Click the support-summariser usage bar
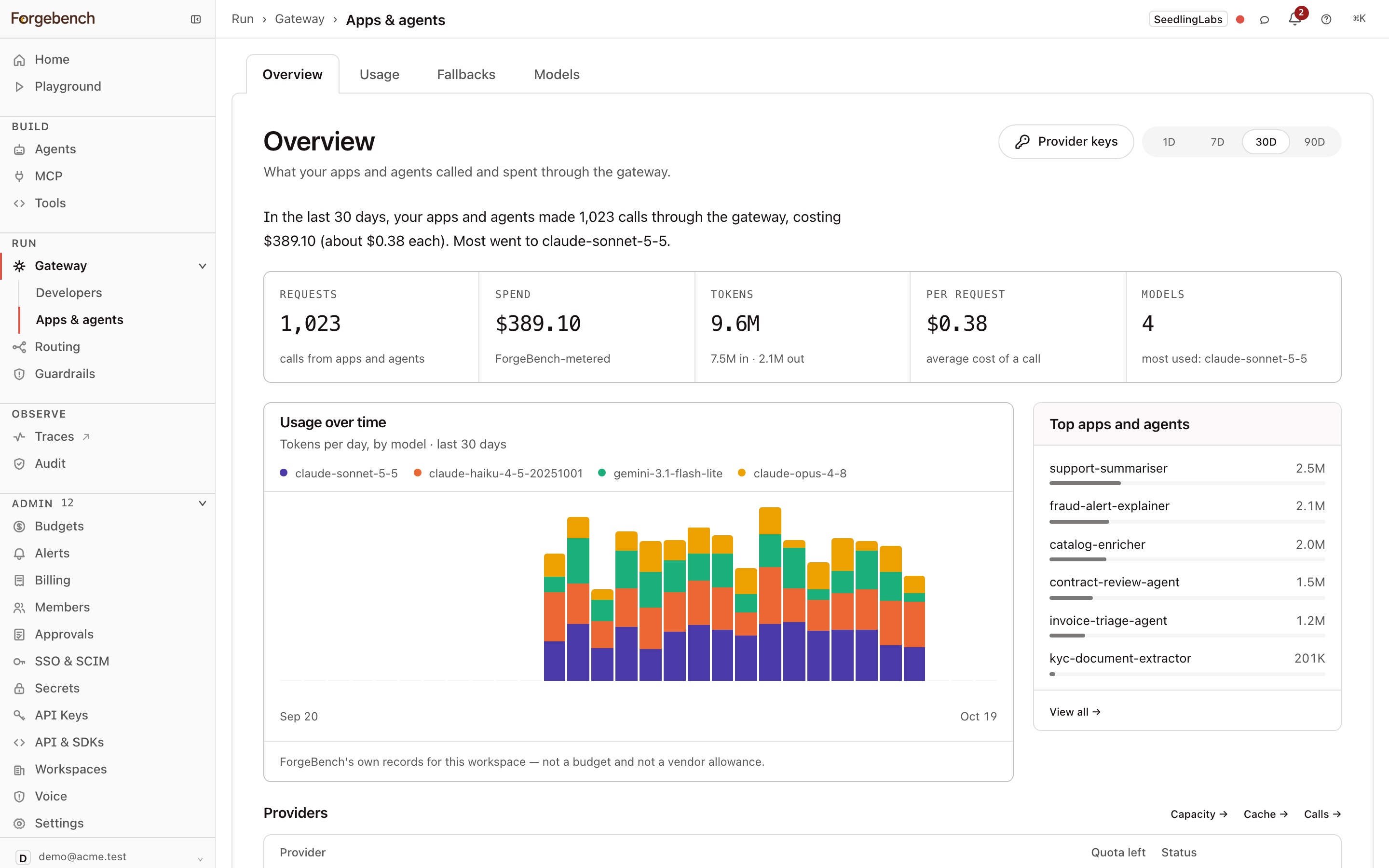The image size is (1389, 868). click(x=1187, y=483)
